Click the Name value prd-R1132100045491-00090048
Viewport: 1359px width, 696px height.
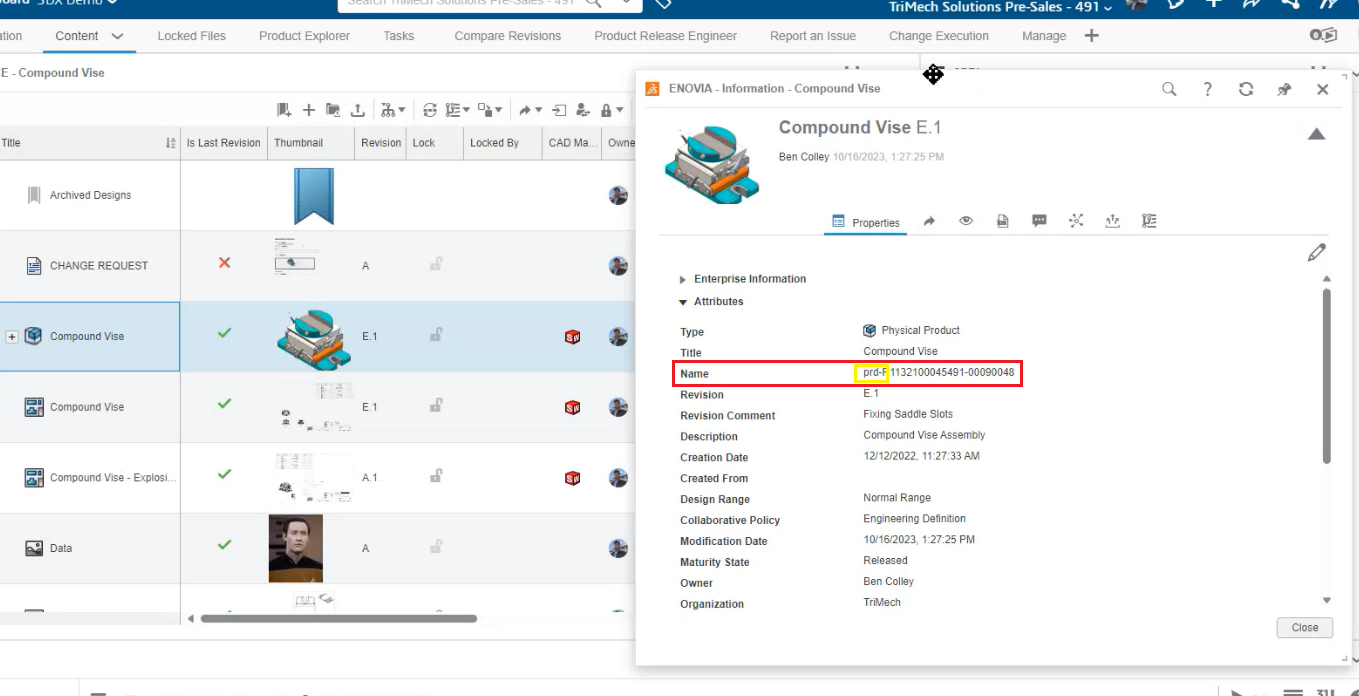pos(939,373)
